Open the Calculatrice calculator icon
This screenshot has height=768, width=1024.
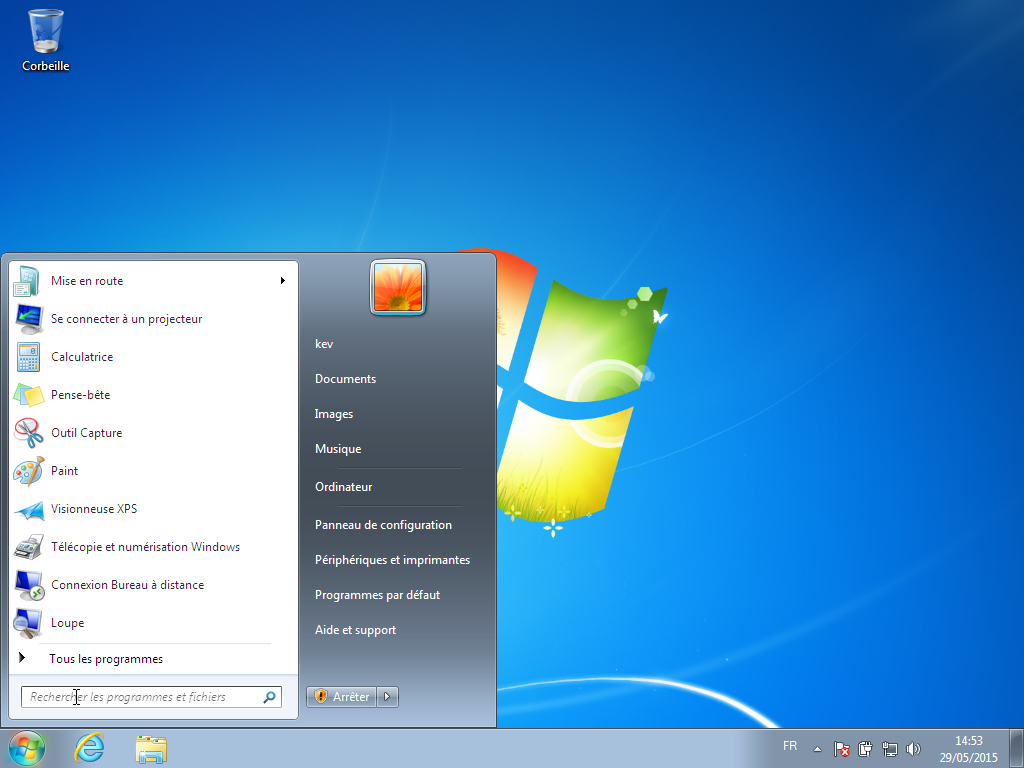click(x=29, y=357)
